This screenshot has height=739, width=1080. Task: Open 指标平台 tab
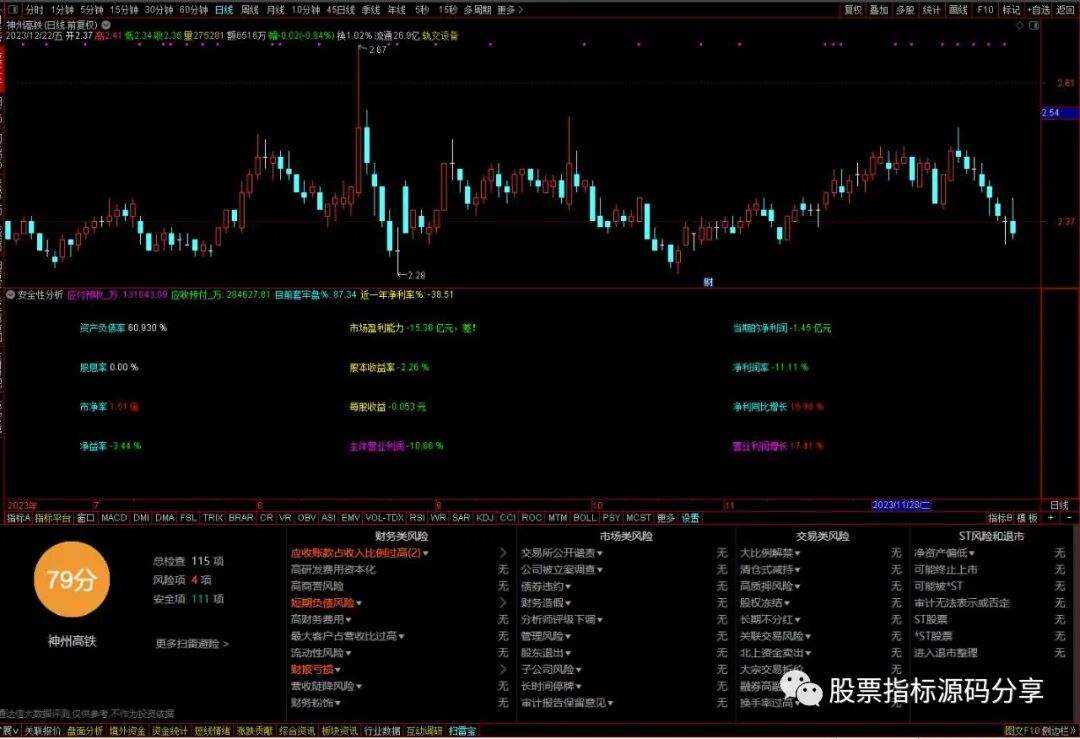(x=53, y=517)
